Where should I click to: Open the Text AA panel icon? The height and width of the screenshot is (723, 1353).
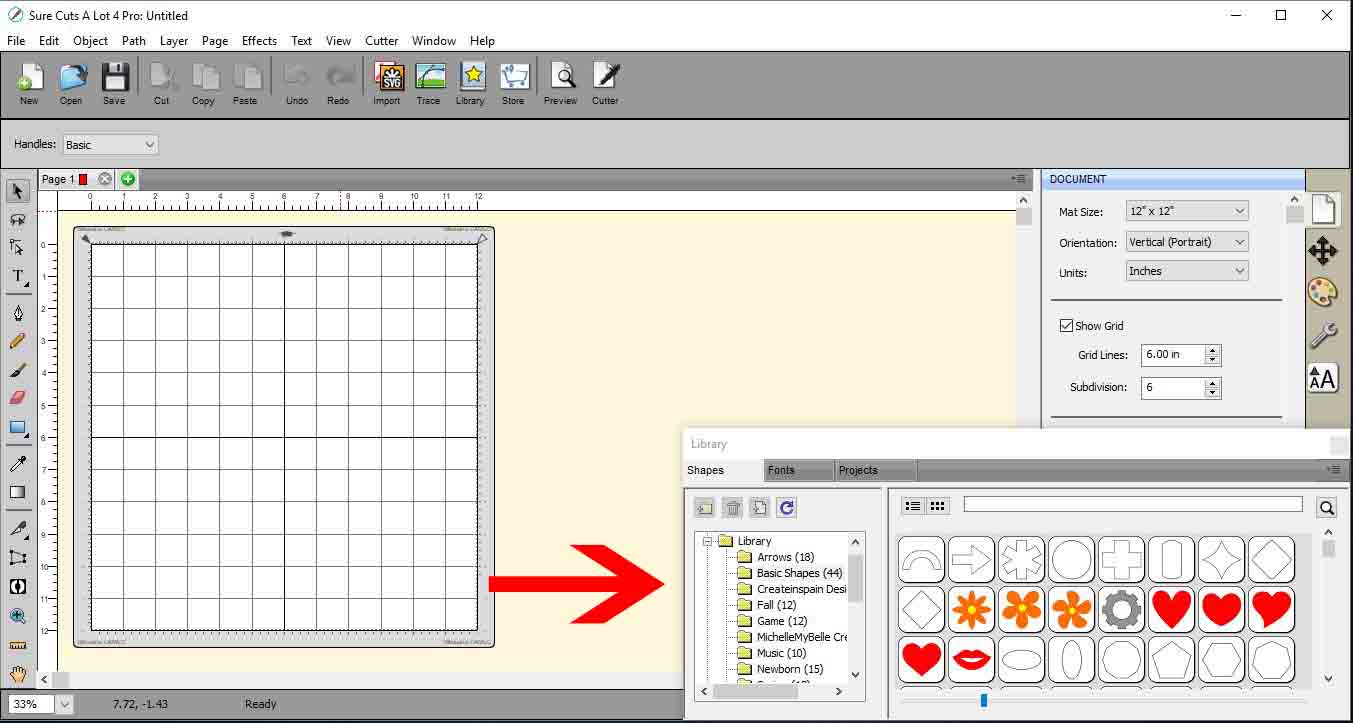1322,379
